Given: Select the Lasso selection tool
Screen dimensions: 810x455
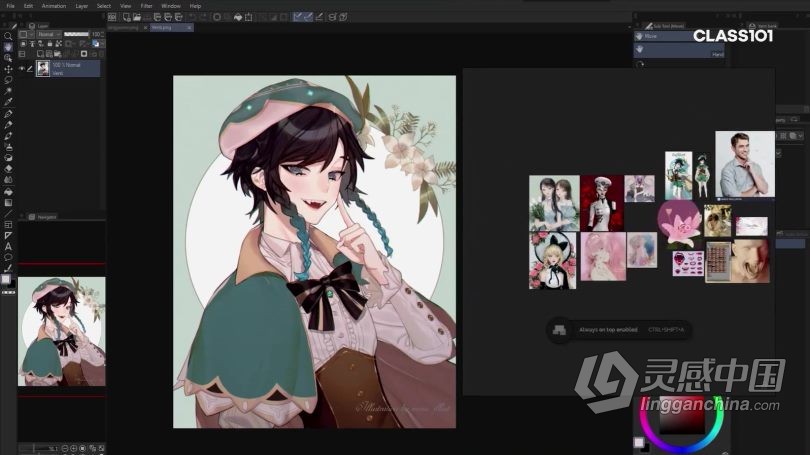Looking at the screenshot, I should (x=8, y=80).
